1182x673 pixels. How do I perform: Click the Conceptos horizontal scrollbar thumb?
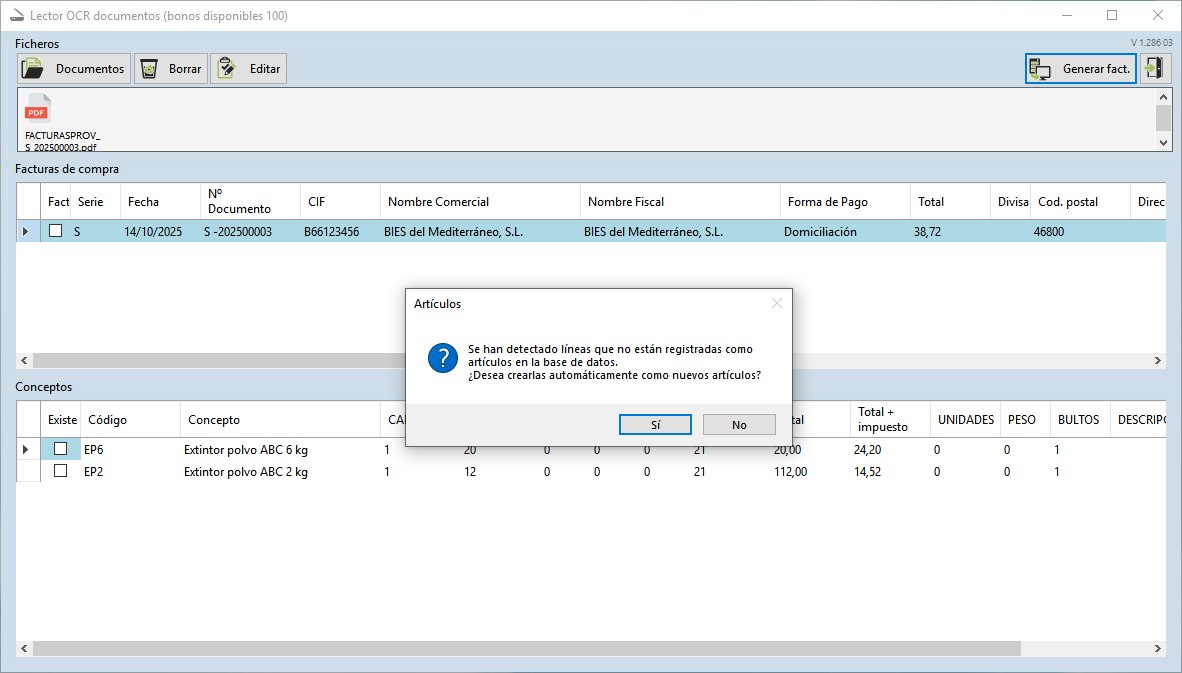coord(527,648)
